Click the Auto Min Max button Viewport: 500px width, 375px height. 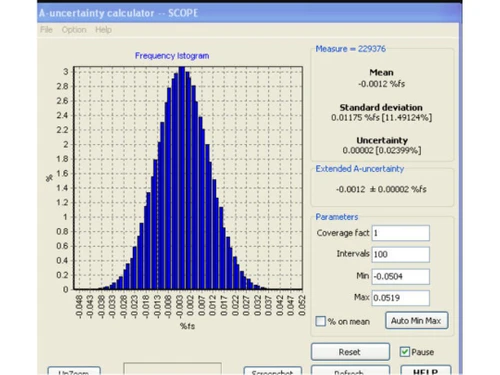[416, 321]
